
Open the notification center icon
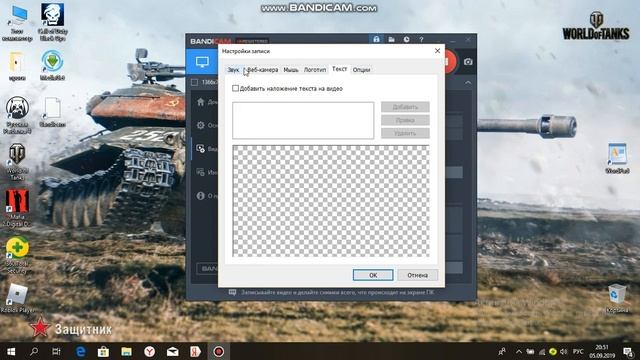coord(628,351)
